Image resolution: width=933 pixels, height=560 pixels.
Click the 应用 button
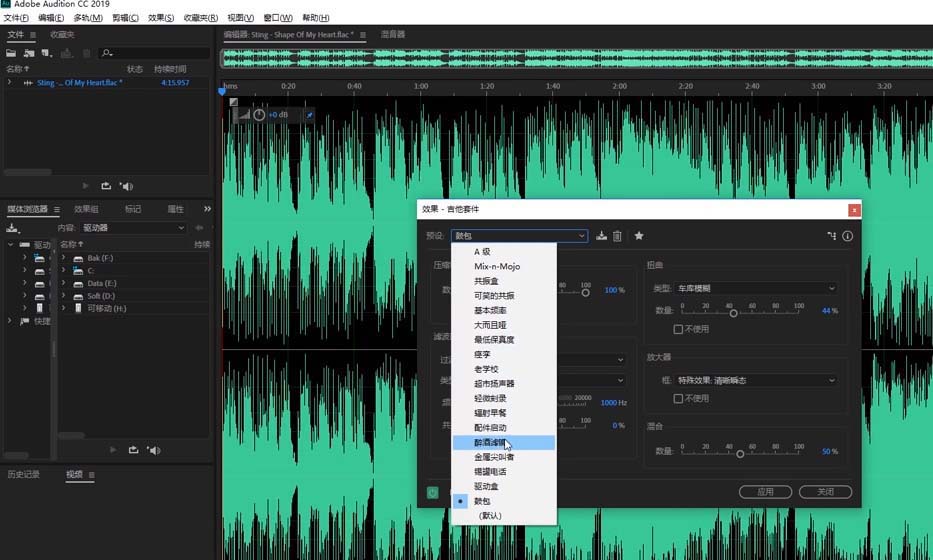(765, 492)
